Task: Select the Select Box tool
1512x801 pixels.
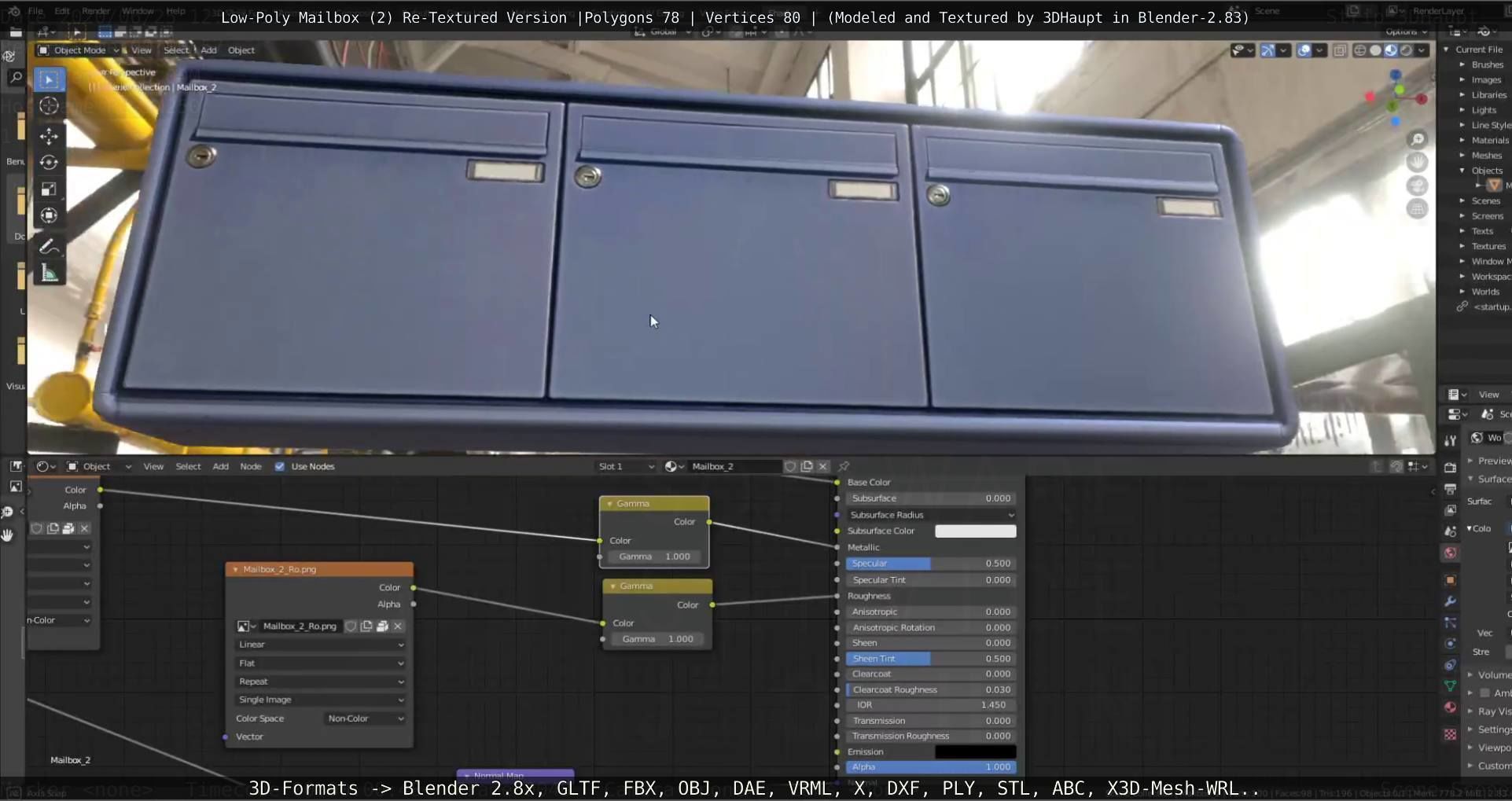Action: point(49,79)
